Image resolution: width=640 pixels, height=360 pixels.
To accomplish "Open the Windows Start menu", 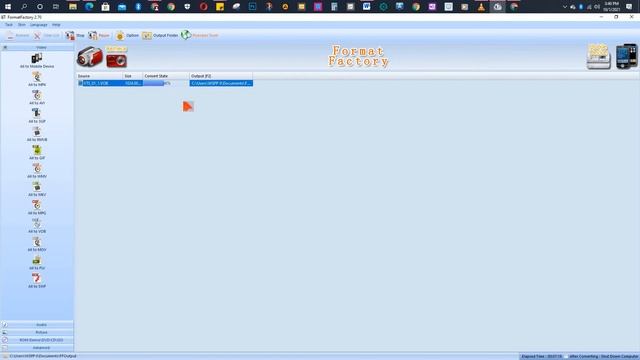I will (x=8, y=7).
